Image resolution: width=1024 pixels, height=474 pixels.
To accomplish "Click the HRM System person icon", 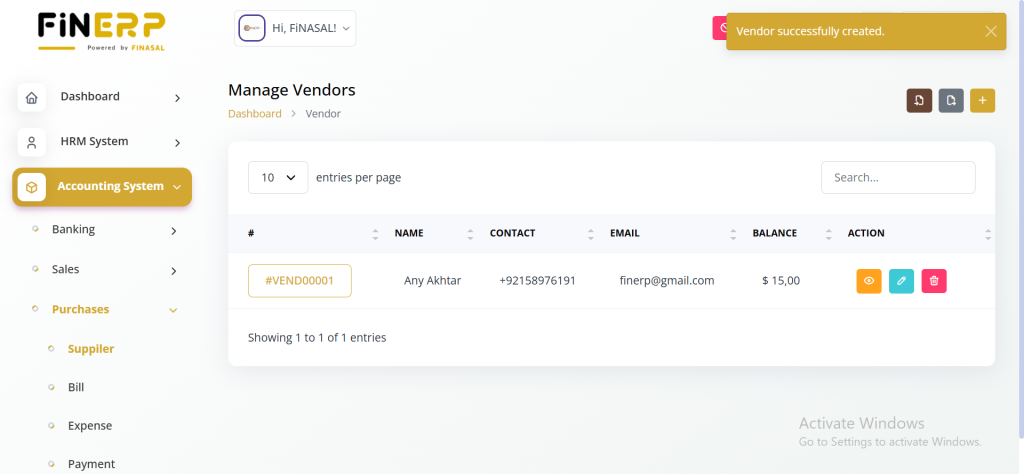I will pyautogui.click(x=32, y=142).
